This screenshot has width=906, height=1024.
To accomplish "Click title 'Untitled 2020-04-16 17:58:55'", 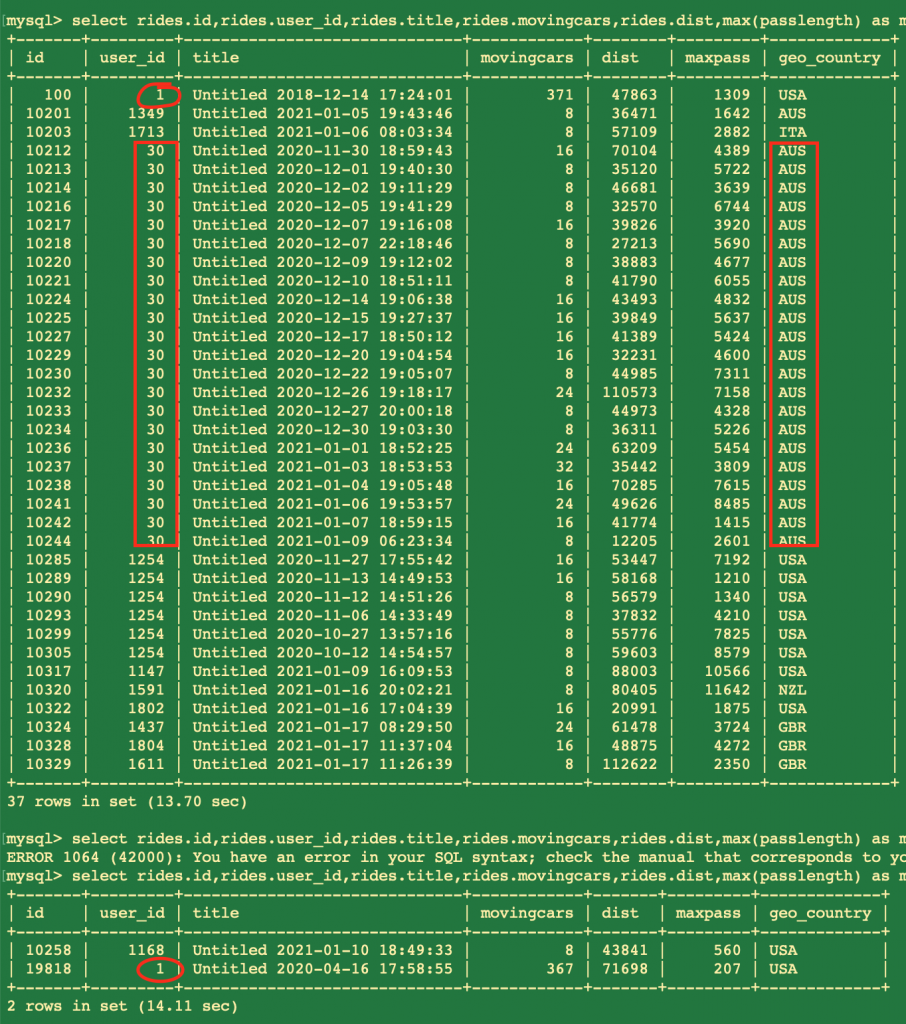I will coord(322,969).
